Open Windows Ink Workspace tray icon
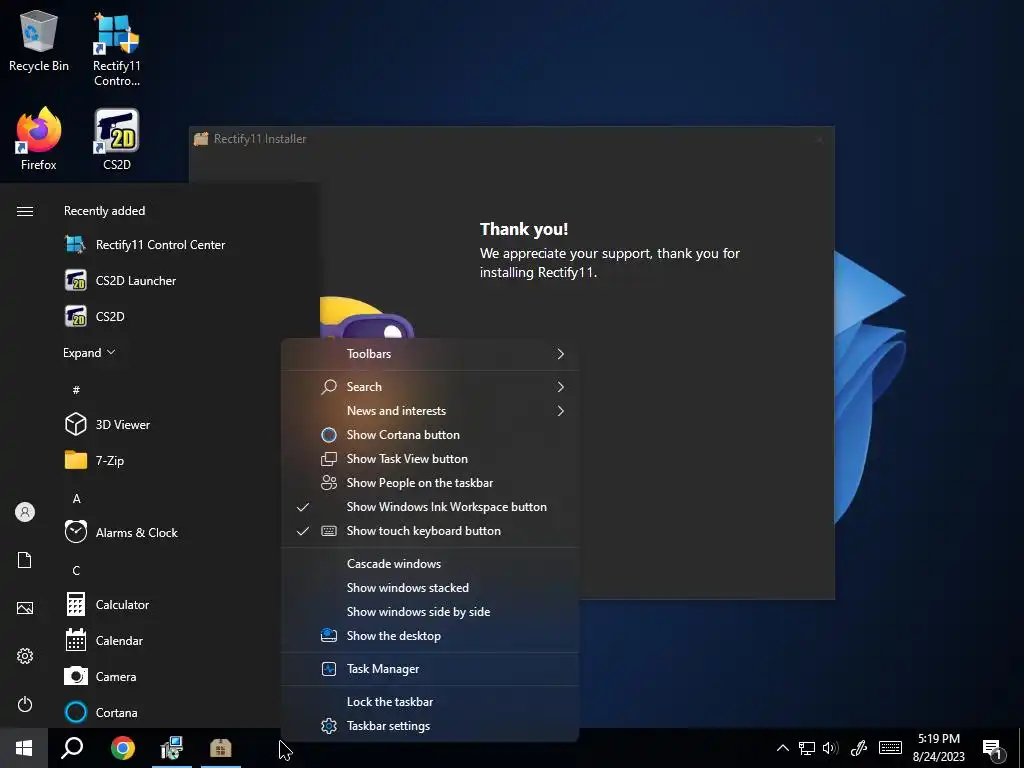 coord(858,748)
